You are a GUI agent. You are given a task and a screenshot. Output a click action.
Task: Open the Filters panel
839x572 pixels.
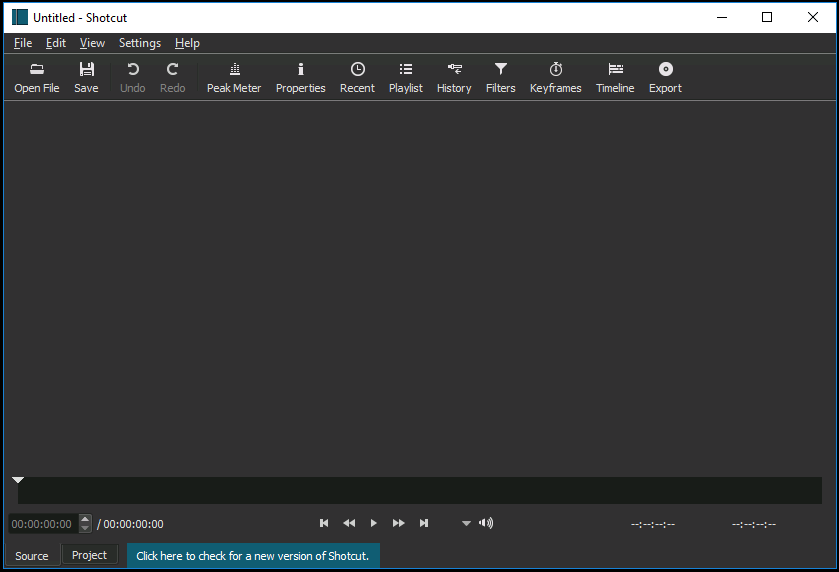[x=500, y=78]
